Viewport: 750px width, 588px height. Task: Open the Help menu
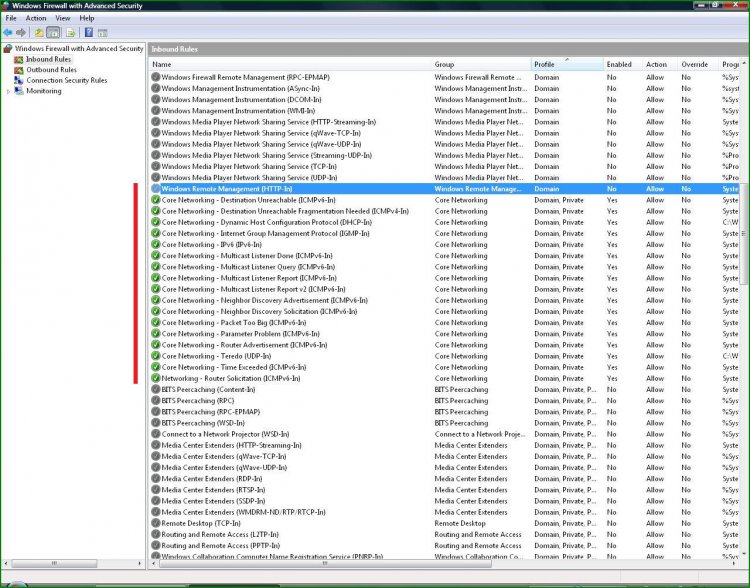(x=87, y=18)
